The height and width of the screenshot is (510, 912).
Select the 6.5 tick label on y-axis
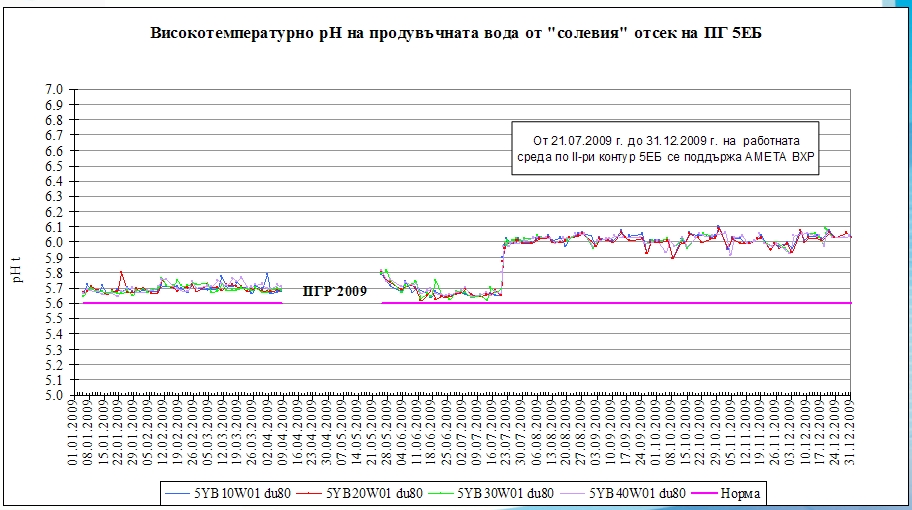(55, 166)
